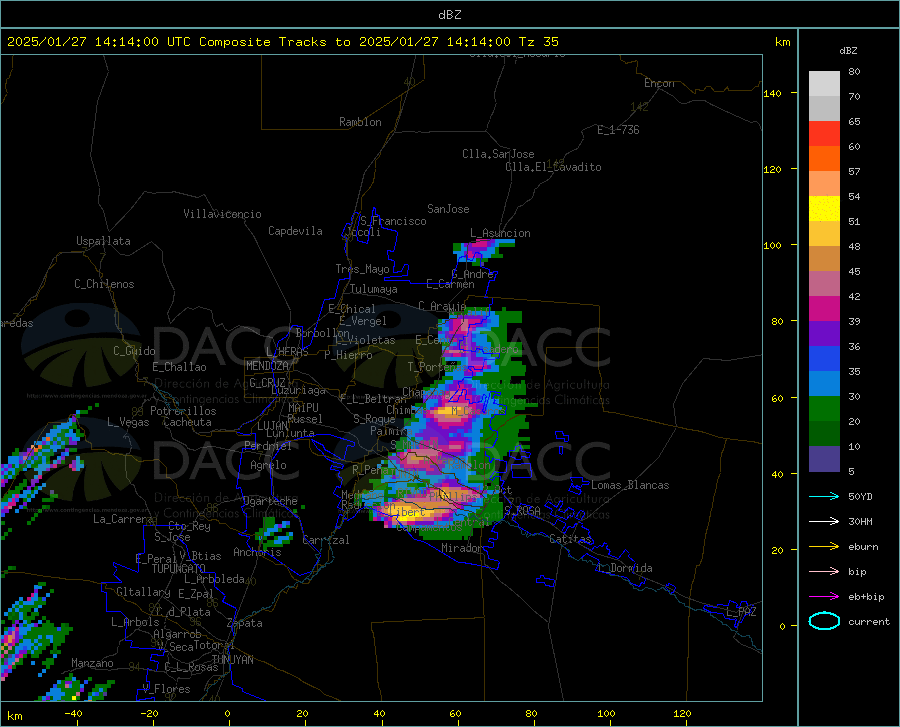Click the Clla.El_Cavadito label
This screenshot has height=727, width=900.
click(x=553, y=167)
